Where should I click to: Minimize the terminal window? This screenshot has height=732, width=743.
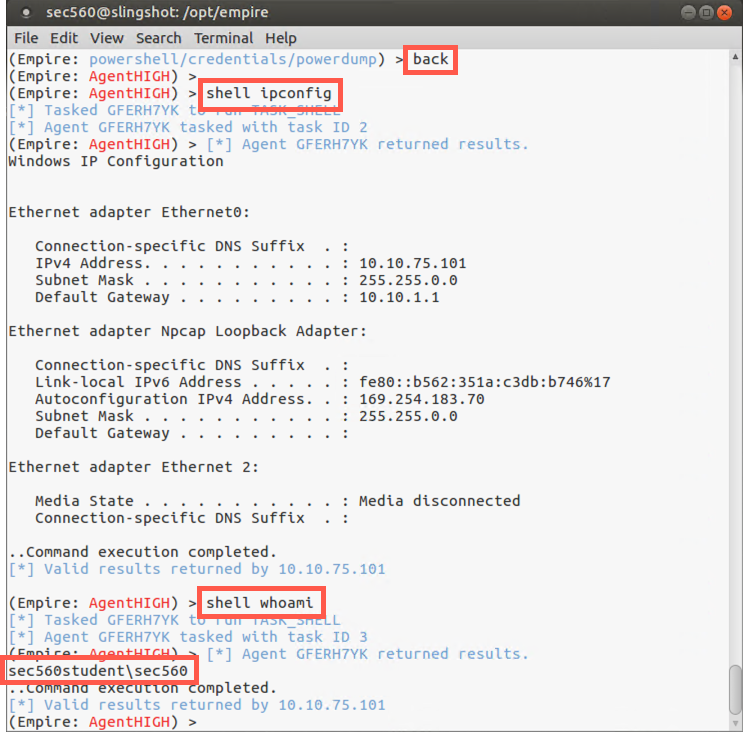688,12
